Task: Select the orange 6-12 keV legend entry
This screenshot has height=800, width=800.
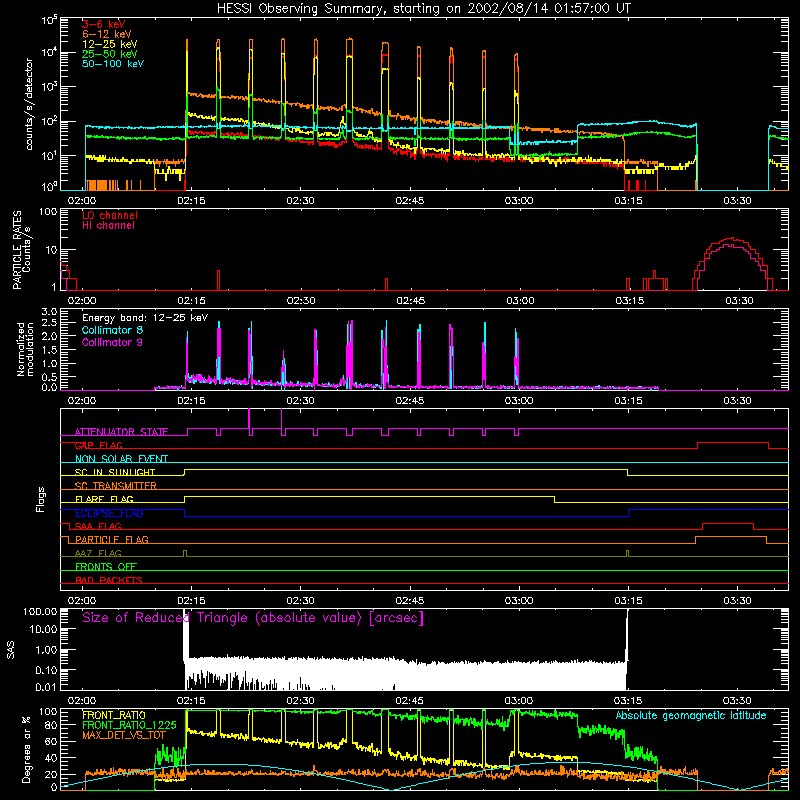Action: pos(107,34)
